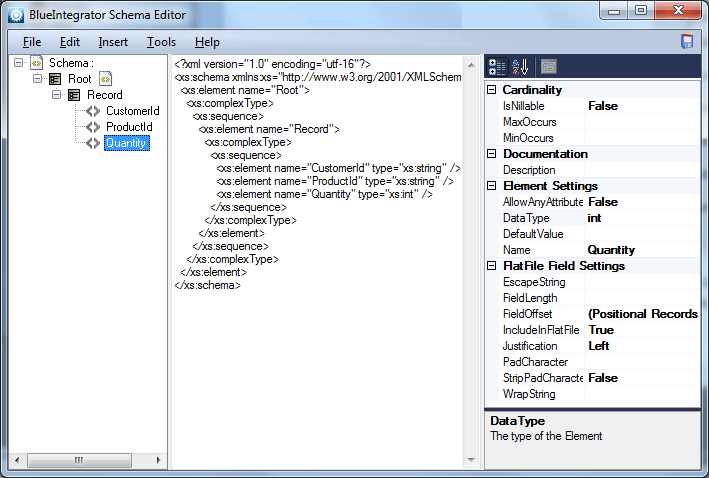The image size is (709, 478).
Task: Select the ProductId element in tree
Action: coord(129,127)
